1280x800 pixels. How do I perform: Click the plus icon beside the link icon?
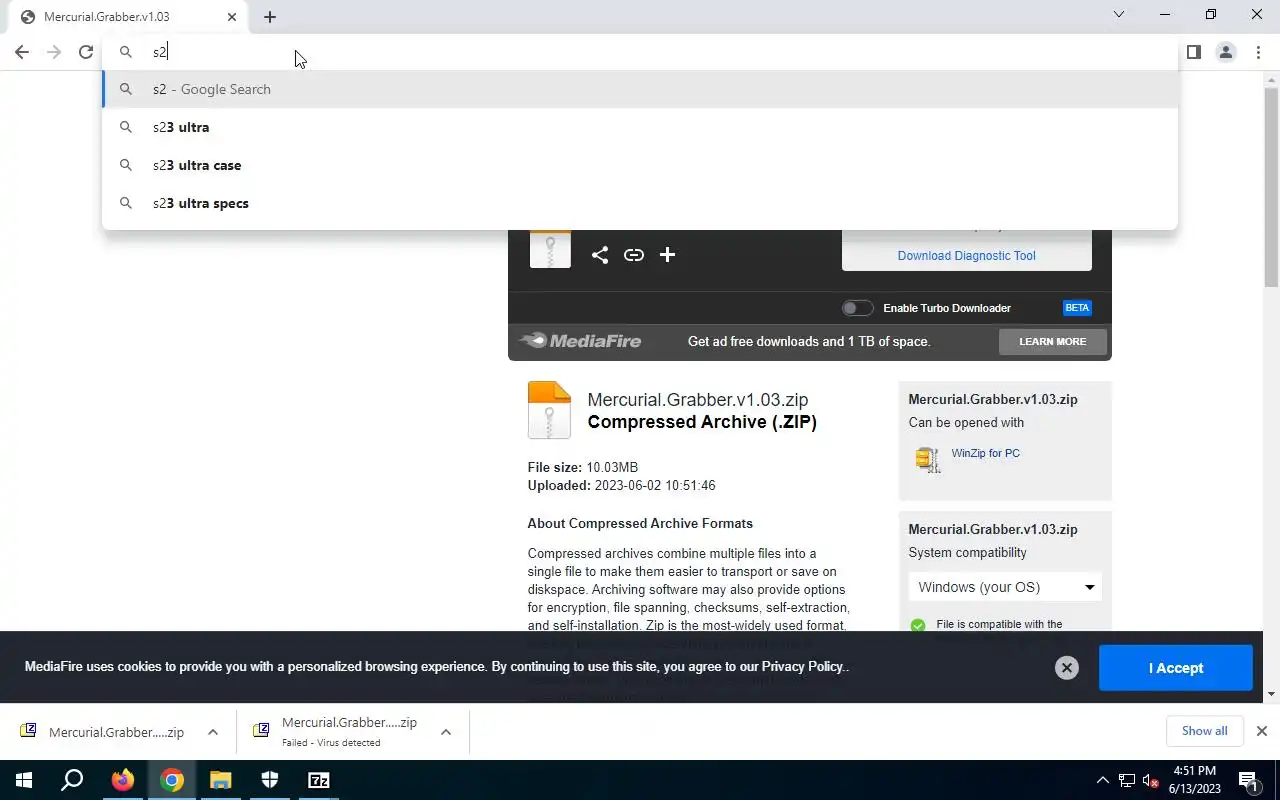tap(667, 255)
